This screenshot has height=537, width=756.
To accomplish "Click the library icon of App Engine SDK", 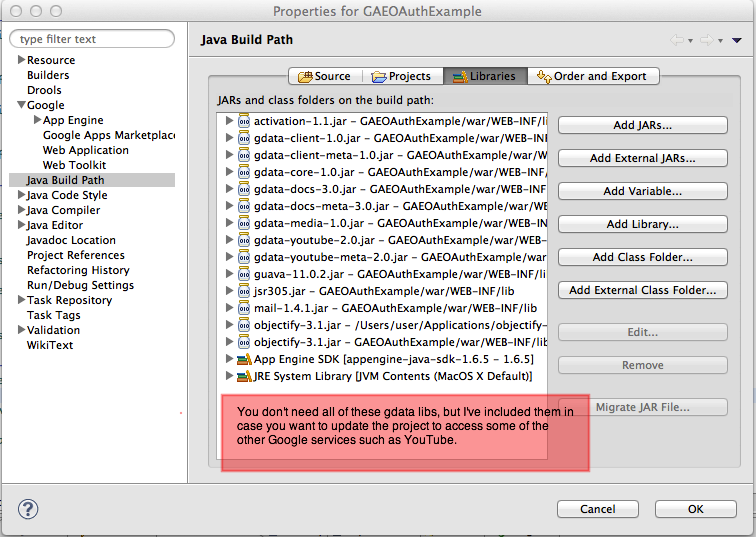I will click(x=244, y=359).
